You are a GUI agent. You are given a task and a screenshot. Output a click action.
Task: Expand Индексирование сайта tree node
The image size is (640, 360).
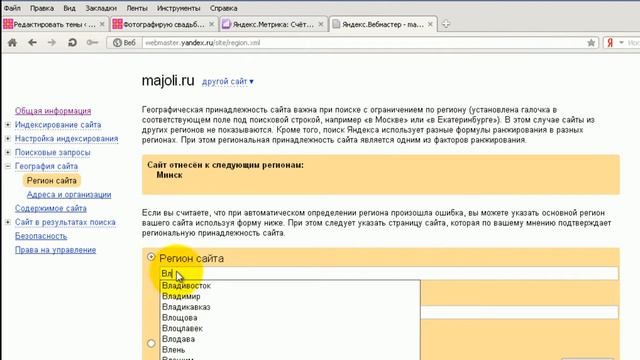pyautogui.click(x=8, y=124)
